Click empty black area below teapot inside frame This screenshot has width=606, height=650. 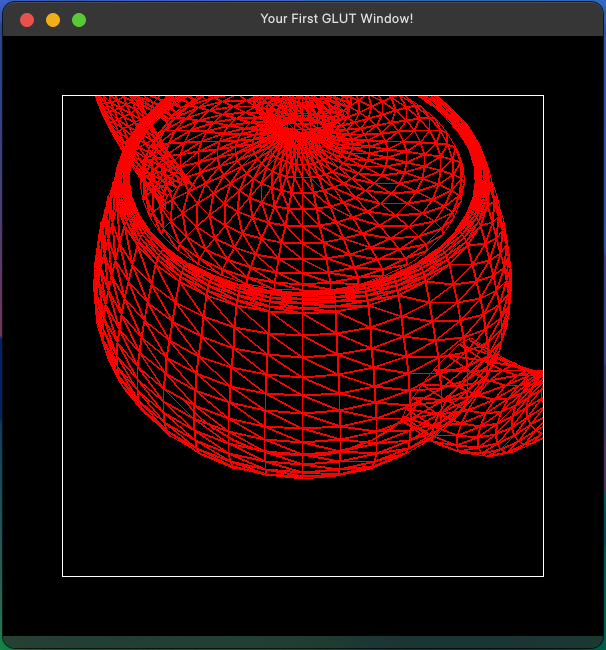click(x=300, y=530)
